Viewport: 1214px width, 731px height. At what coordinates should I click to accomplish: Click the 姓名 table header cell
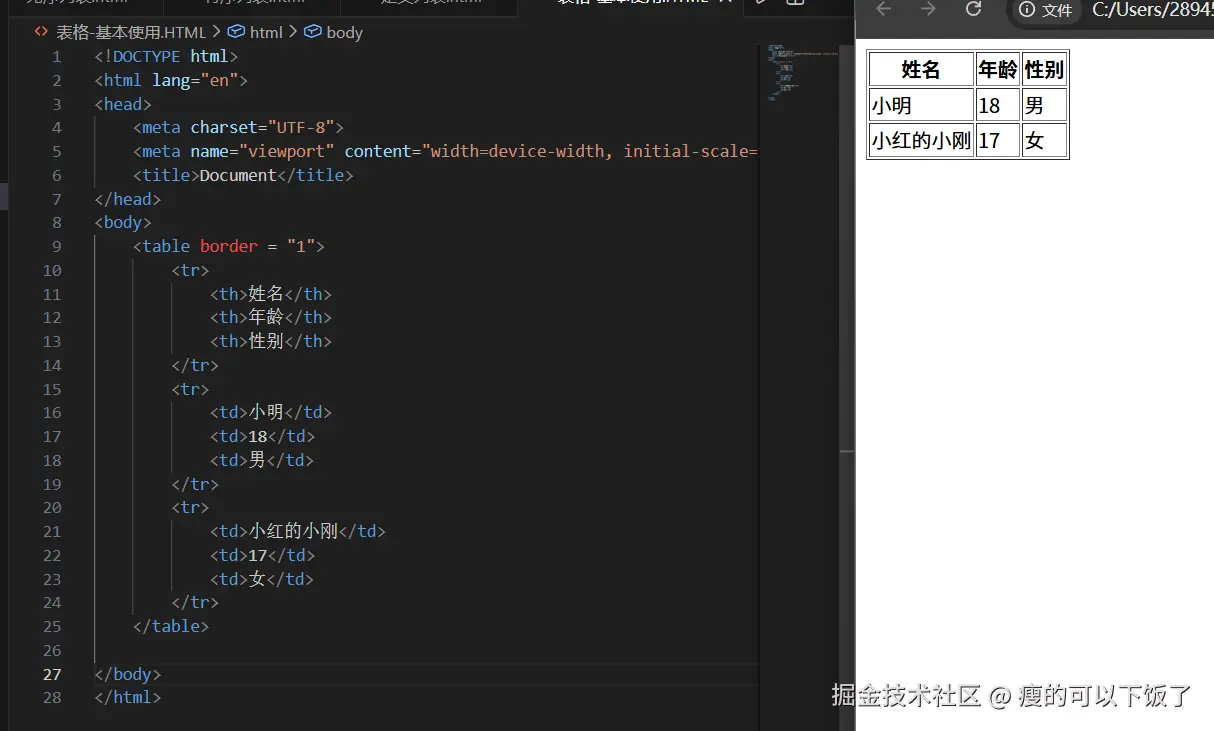click(921, 69)
